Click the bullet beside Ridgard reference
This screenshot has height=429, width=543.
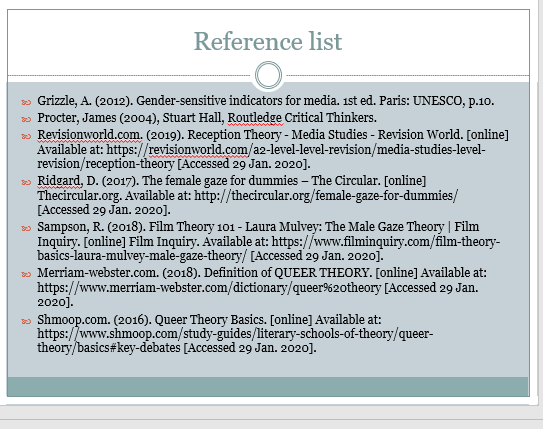(26, 182)
